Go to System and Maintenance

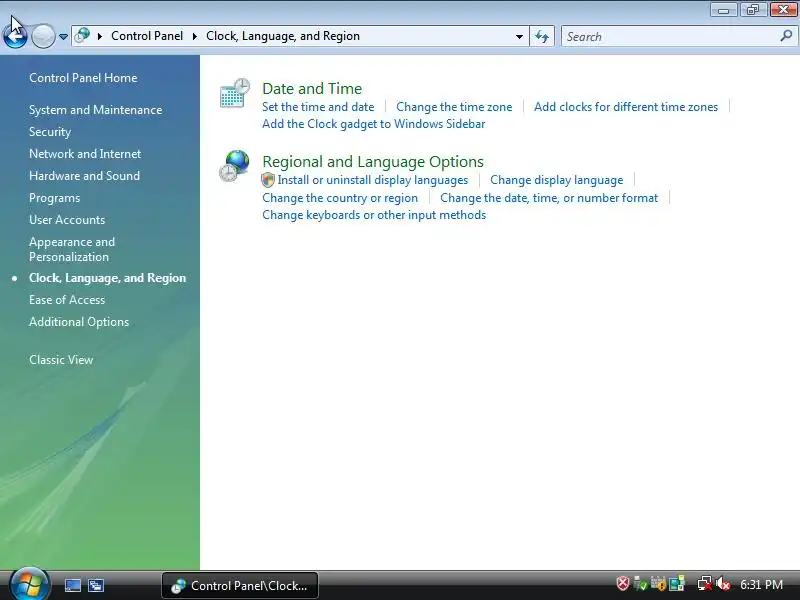pyautogui.click(x=95, y=110)
